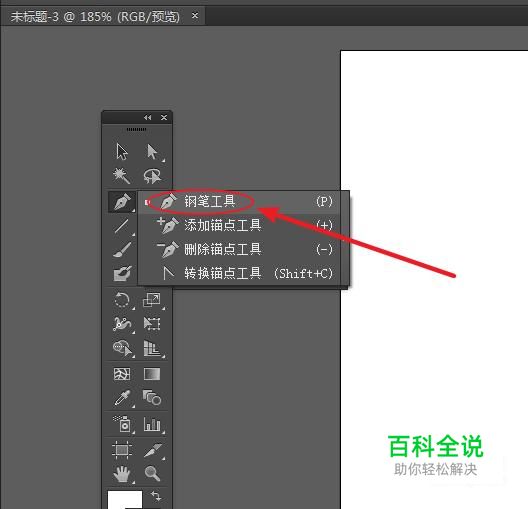Choose 删除锚点工具 from the flyout
Image resolution: width=528 pixels, height=509 pixels.
point(239,249)
